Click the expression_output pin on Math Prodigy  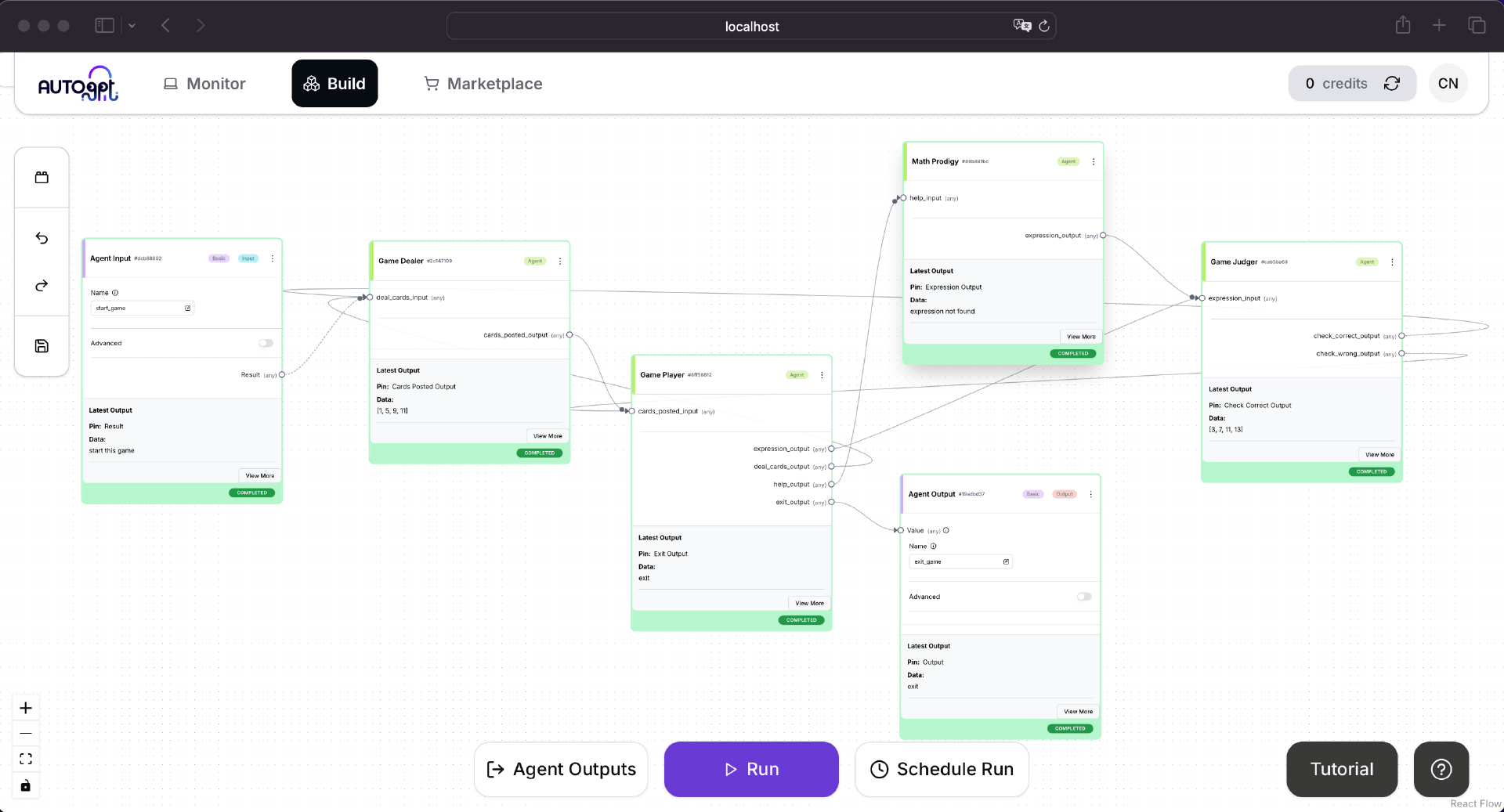coord(1103,236)
